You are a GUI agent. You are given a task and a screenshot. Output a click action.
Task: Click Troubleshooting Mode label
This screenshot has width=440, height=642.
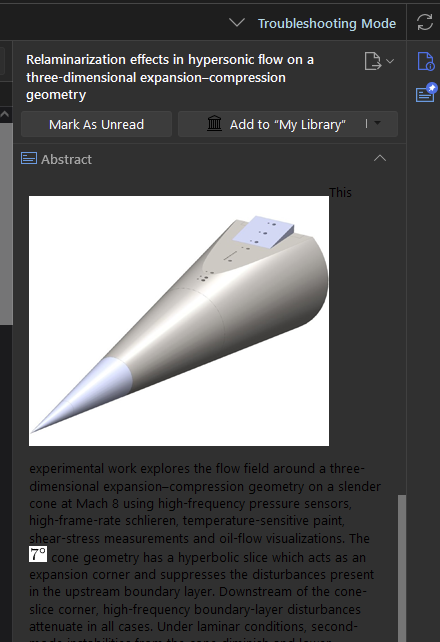point(327,23)
